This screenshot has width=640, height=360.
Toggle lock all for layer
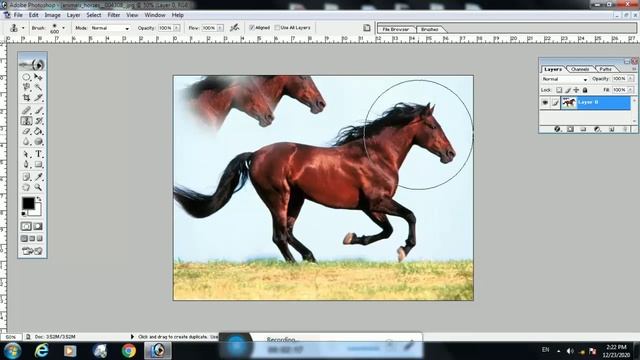[x=585, y=90]
